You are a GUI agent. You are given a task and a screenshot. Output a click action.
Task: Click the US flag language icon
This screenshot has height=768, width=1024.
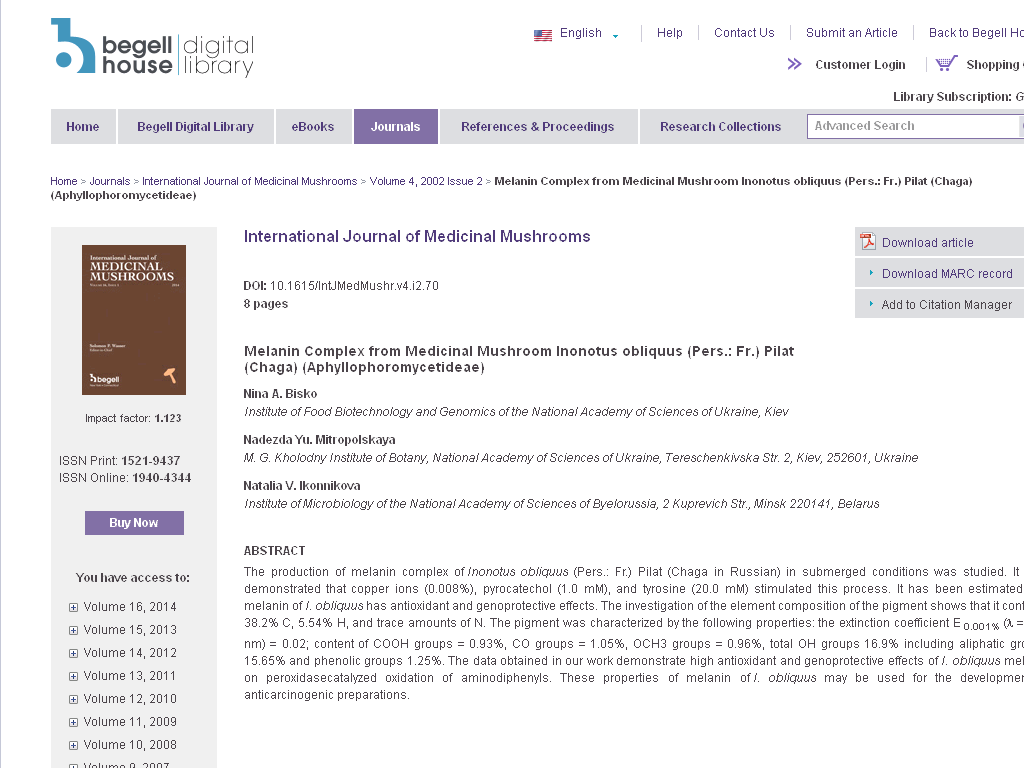click(x=543, y=35)
